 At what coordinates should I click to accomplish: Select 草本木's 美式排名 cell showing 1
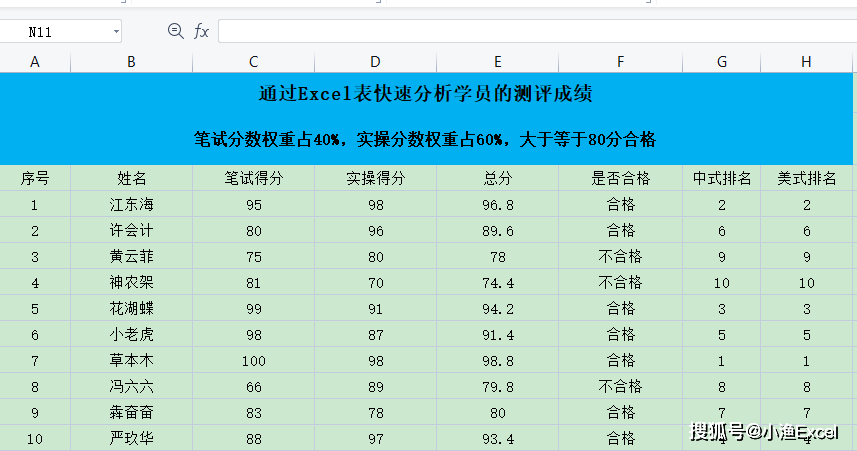pyautogui.click(x=806, y=361)
